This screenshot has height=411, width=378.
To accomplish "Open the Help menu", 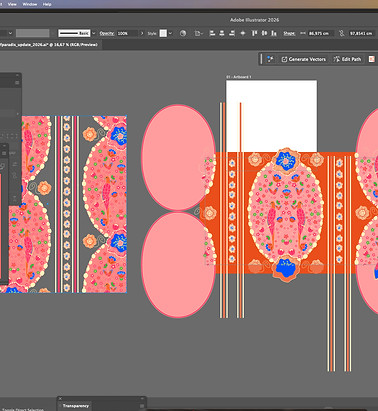I will click(x=47, y=4).
